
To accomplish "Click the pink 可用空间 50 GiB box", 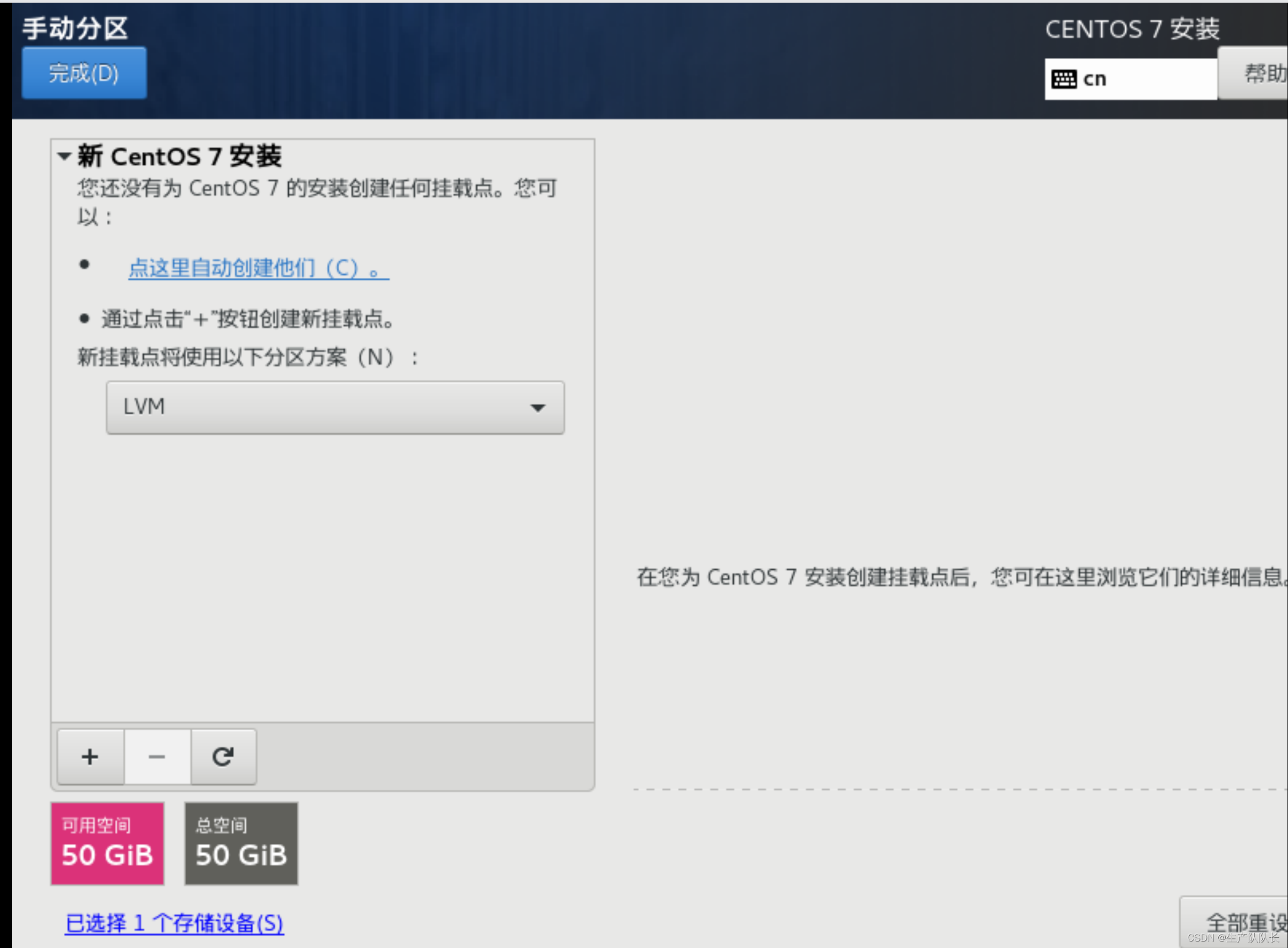I will [x=107, y=843].
